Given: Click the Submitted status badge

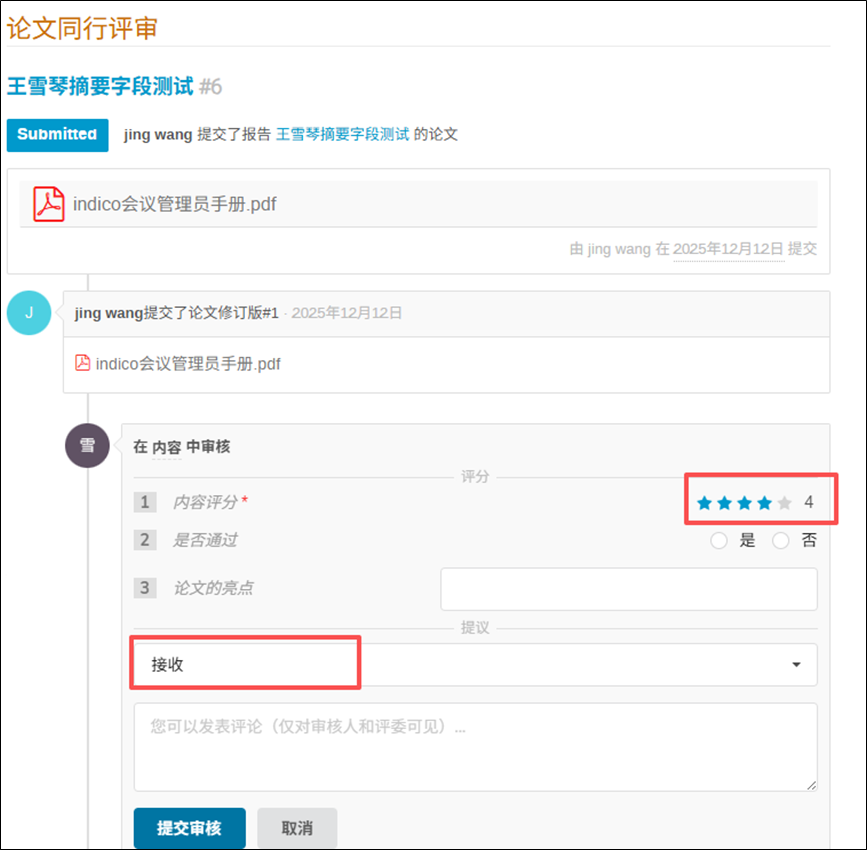Looking at the screenshot, I should (x=57, y=134).
